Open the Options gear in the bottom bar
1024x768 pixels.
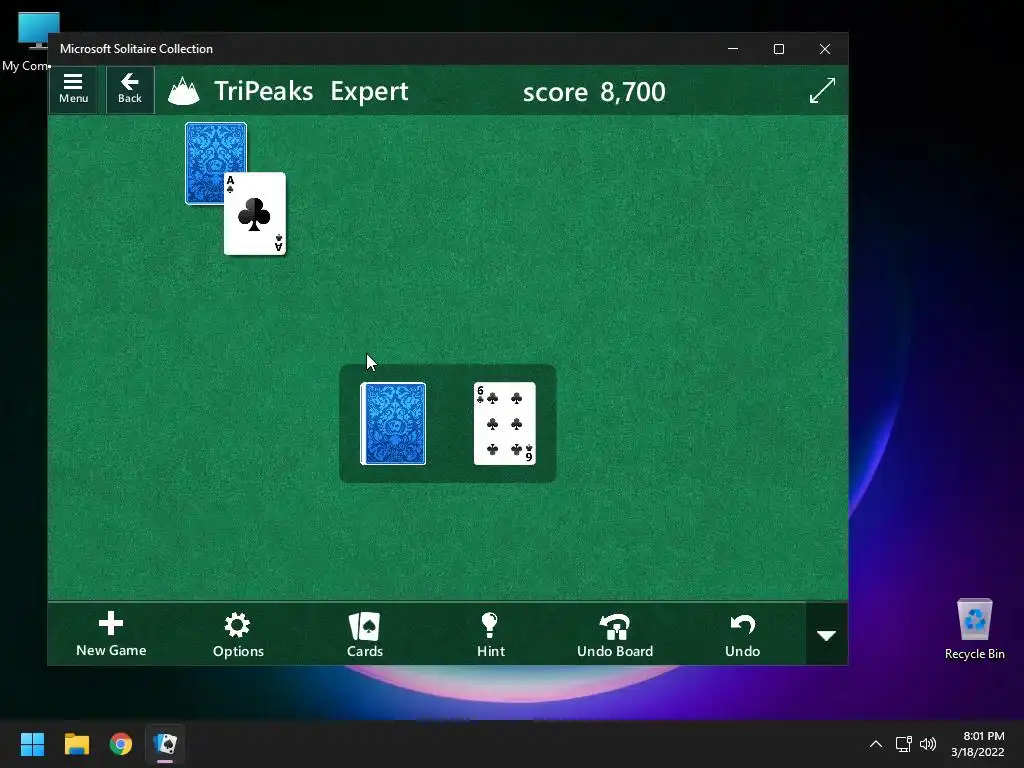pos(238,633)
